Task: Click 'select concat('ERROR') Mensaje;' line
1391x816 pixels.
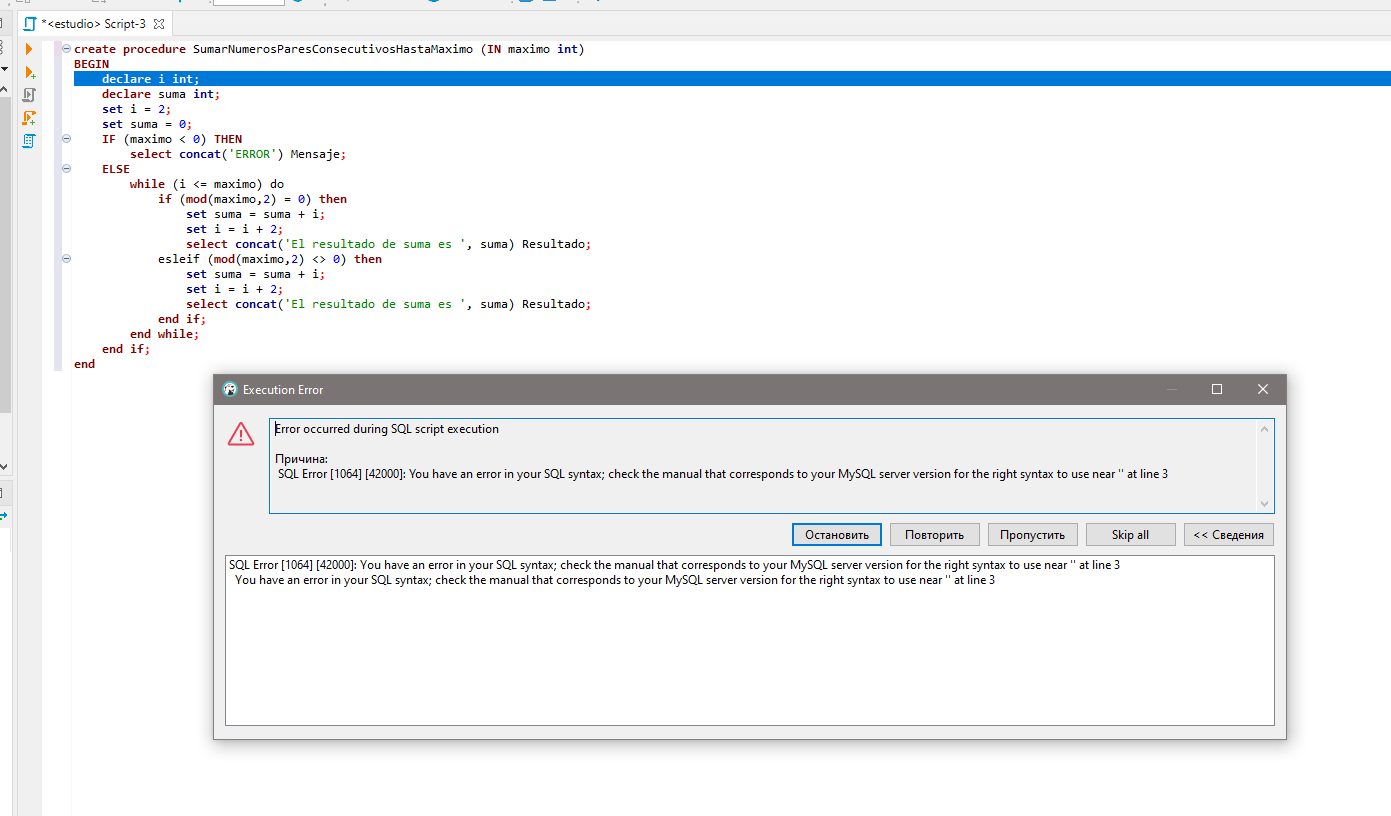Action: tap(238, 154)
